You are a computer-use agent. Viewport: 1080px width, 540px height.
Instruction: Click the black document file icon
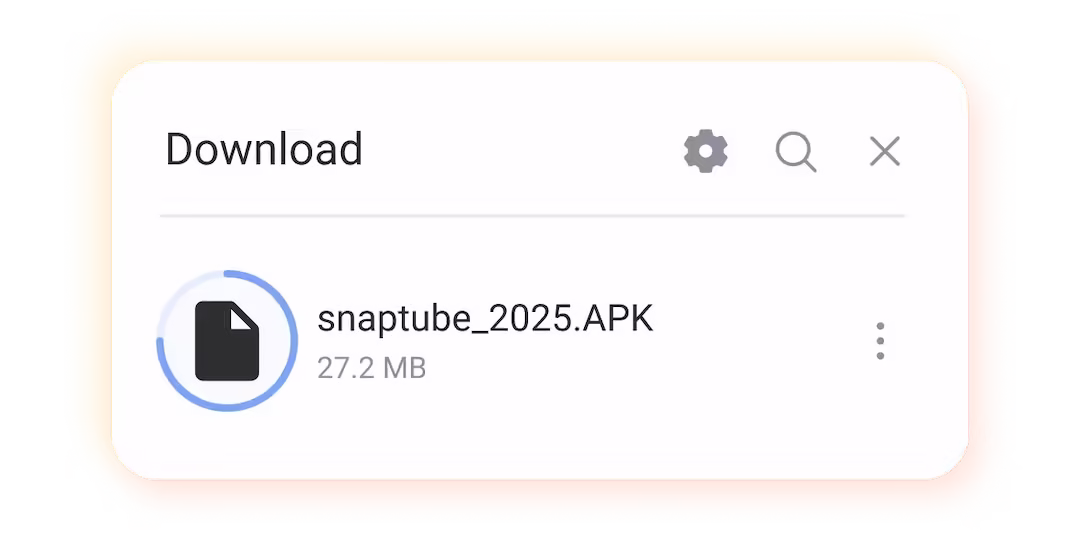point(227,341)
